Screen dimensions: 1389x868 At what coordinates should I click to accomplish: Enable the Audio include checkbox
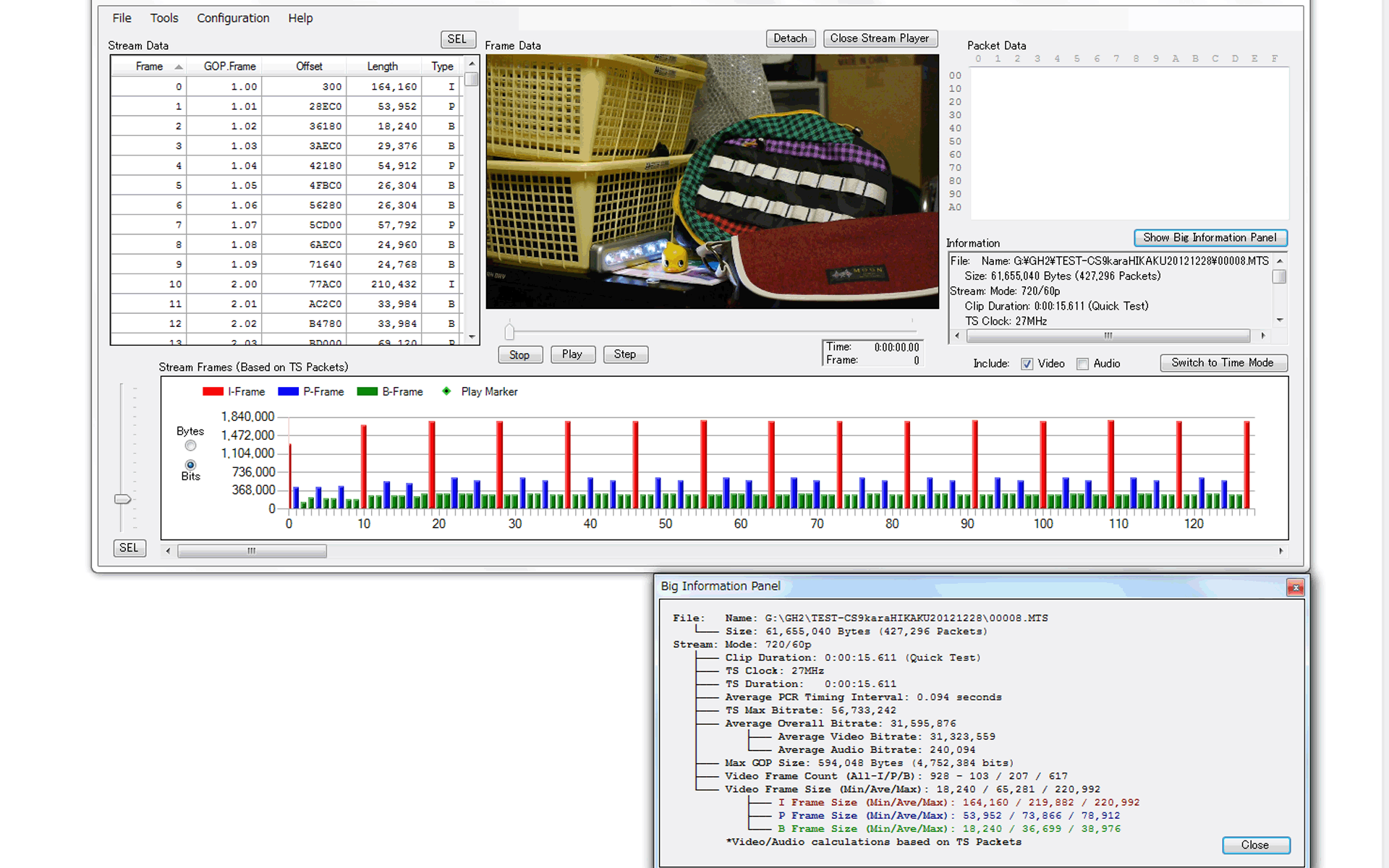(x=1082, y=364)
